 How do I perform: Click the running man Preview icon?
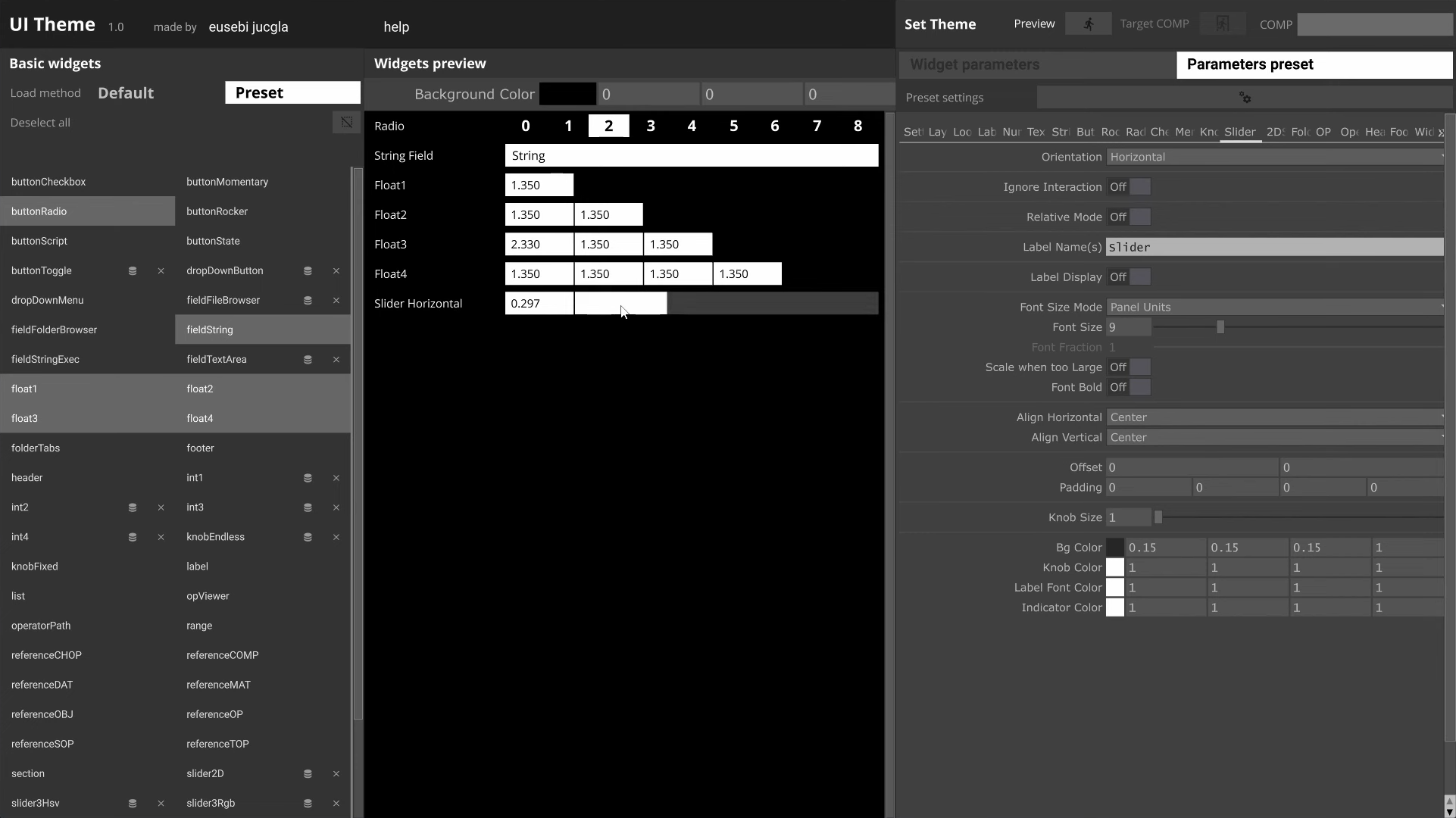pyautogui.click(x=1089, y=23)
